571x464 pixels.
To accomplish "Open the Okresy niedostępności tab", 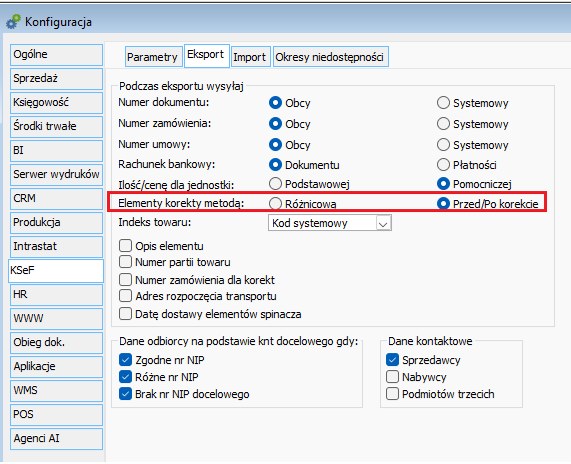I will pyautogui.click(x=331, y=57).
